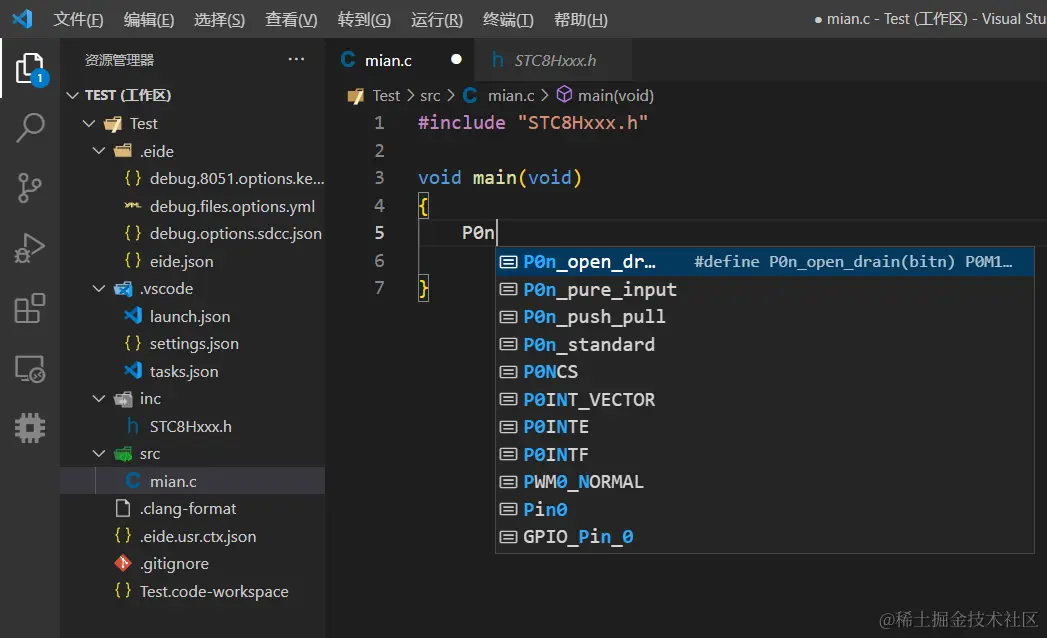This screenshot has height=638, width=1047.
Task: Click the main(void) breadcrumb symbol icon
Action: tap(564, 95)
